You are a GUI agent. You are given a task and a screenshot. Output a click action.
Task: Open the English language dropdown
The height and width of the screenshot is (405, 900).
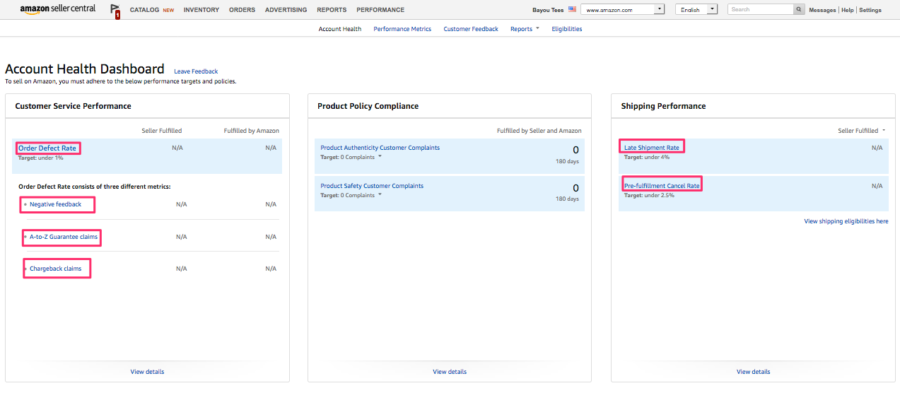(x=697, y=10)
